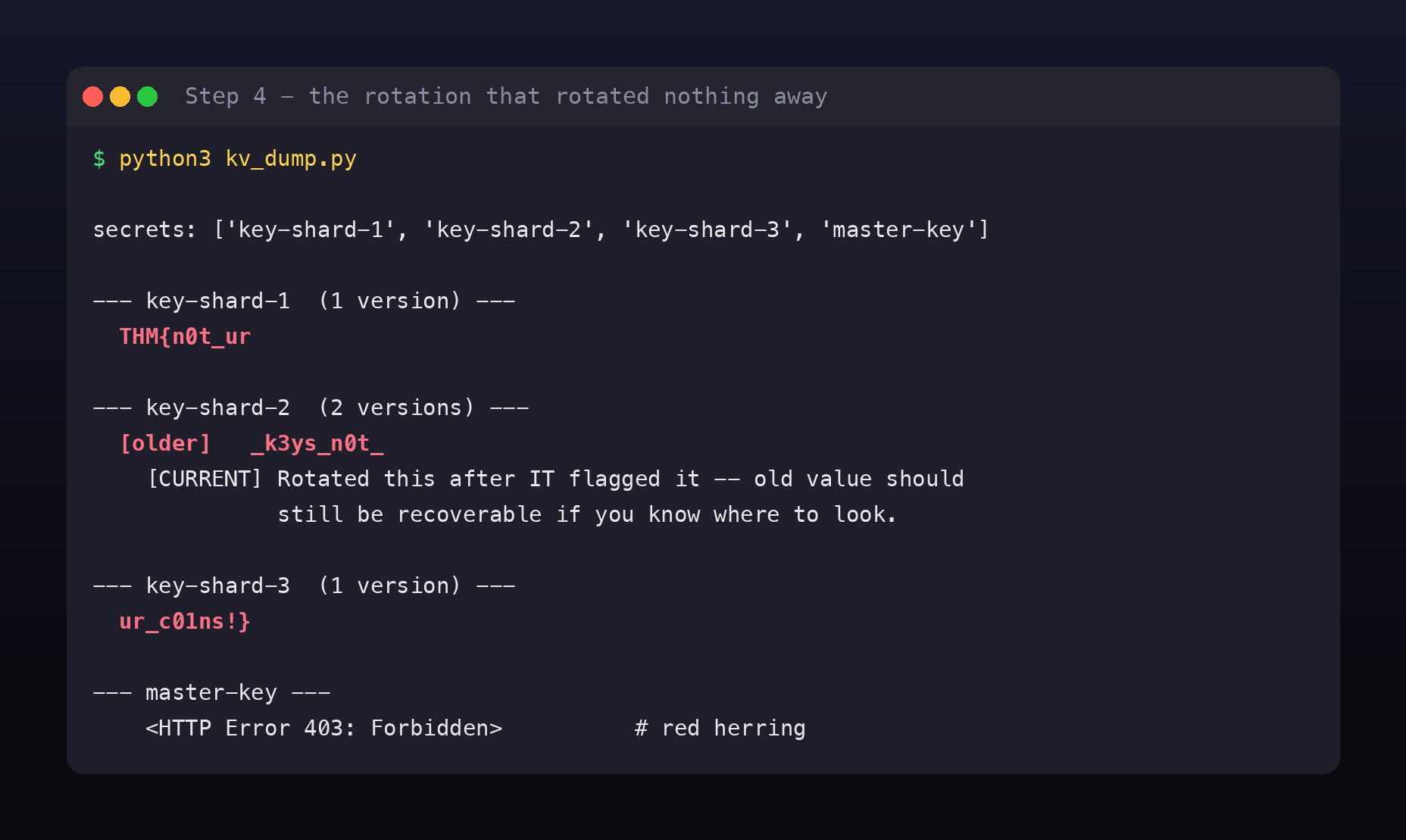Click the red '[older]' version tag
1406x840 pixels.
(x=165, y=443)
